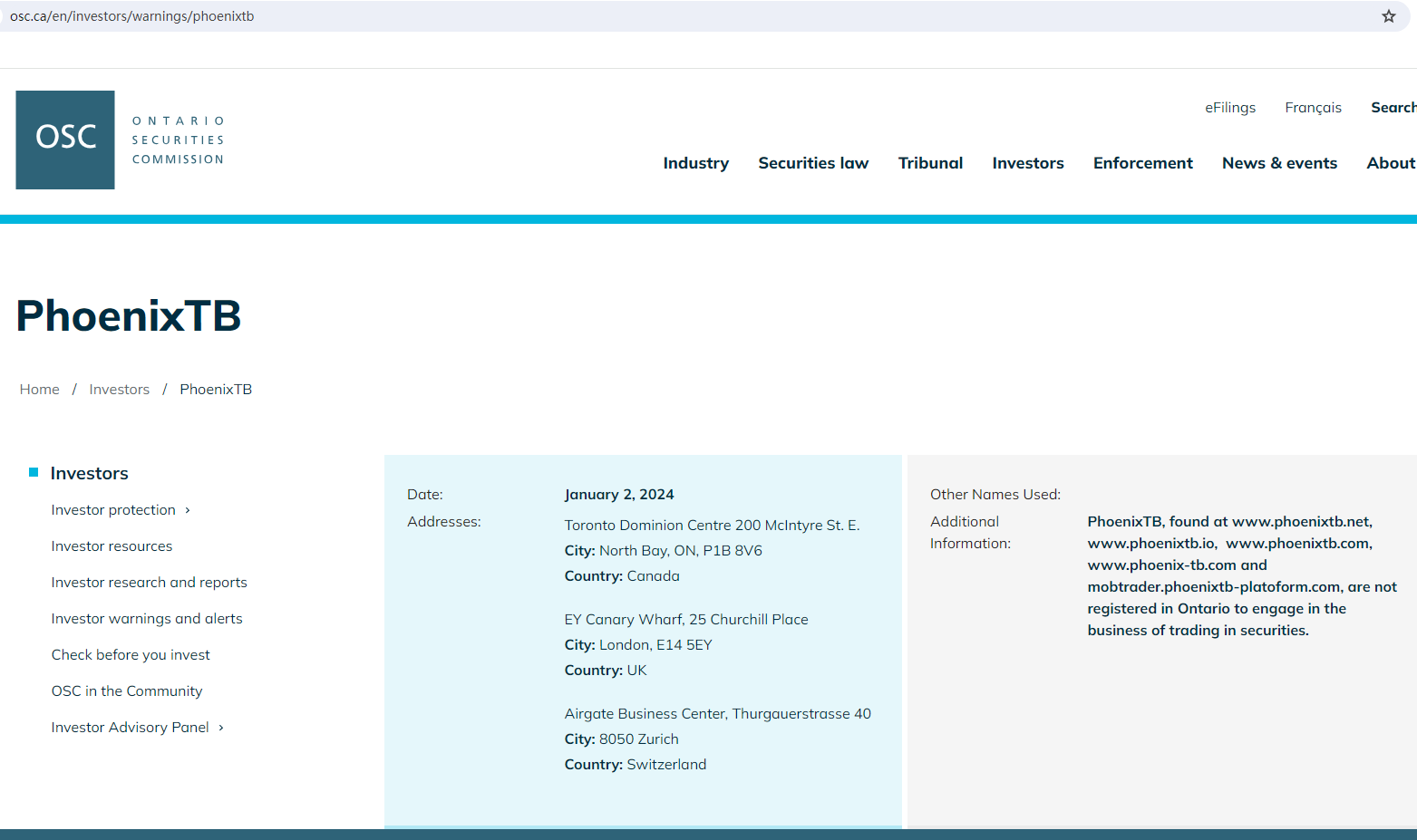Open the Industry menu
Viewport: 1417px width, 840px height.
[x=695, y=163]
